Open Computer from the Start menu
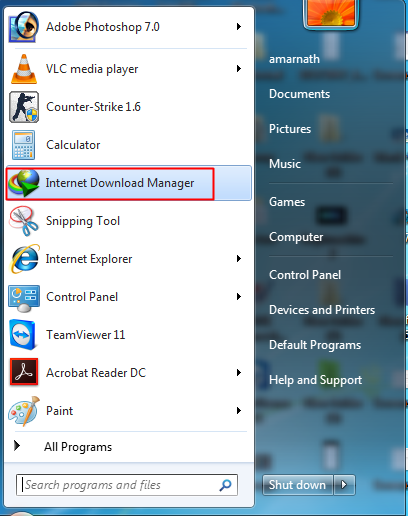The height and width of the screenshot is (516, 408). [296, 237]
